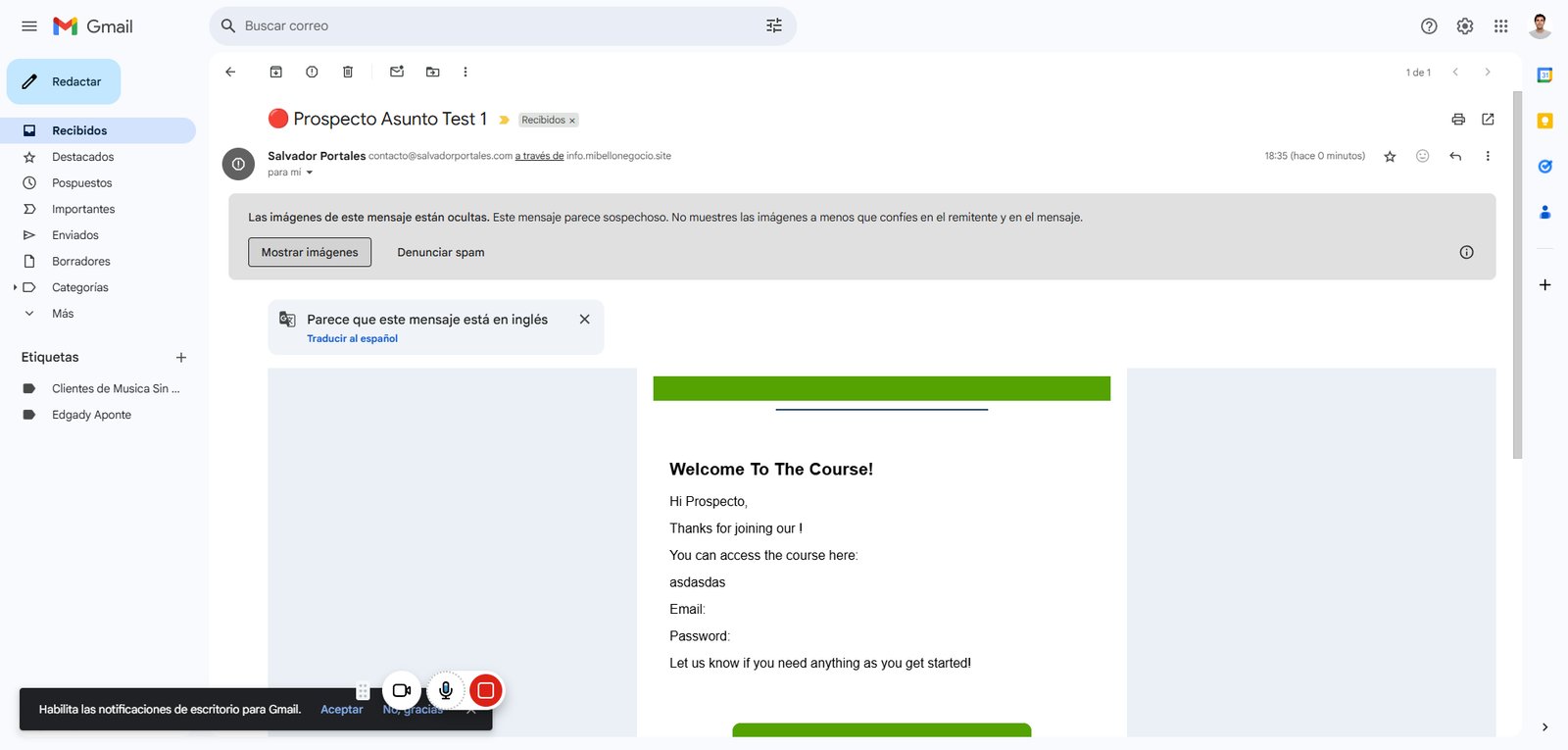1568x750 pixels.
Task: Open the Move to folder icon
Action: coord(433,72)
